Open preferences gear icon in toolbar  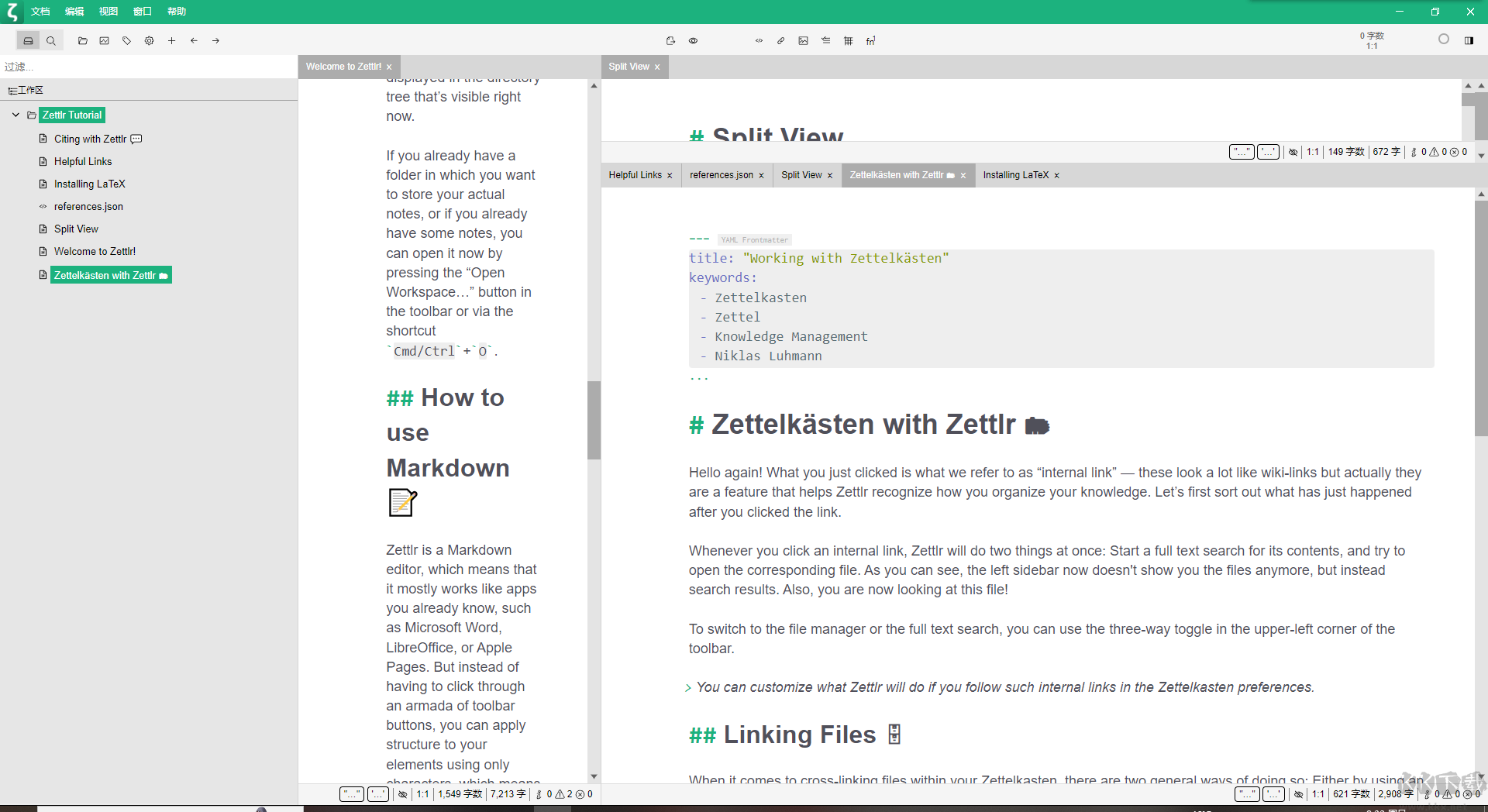150,40
